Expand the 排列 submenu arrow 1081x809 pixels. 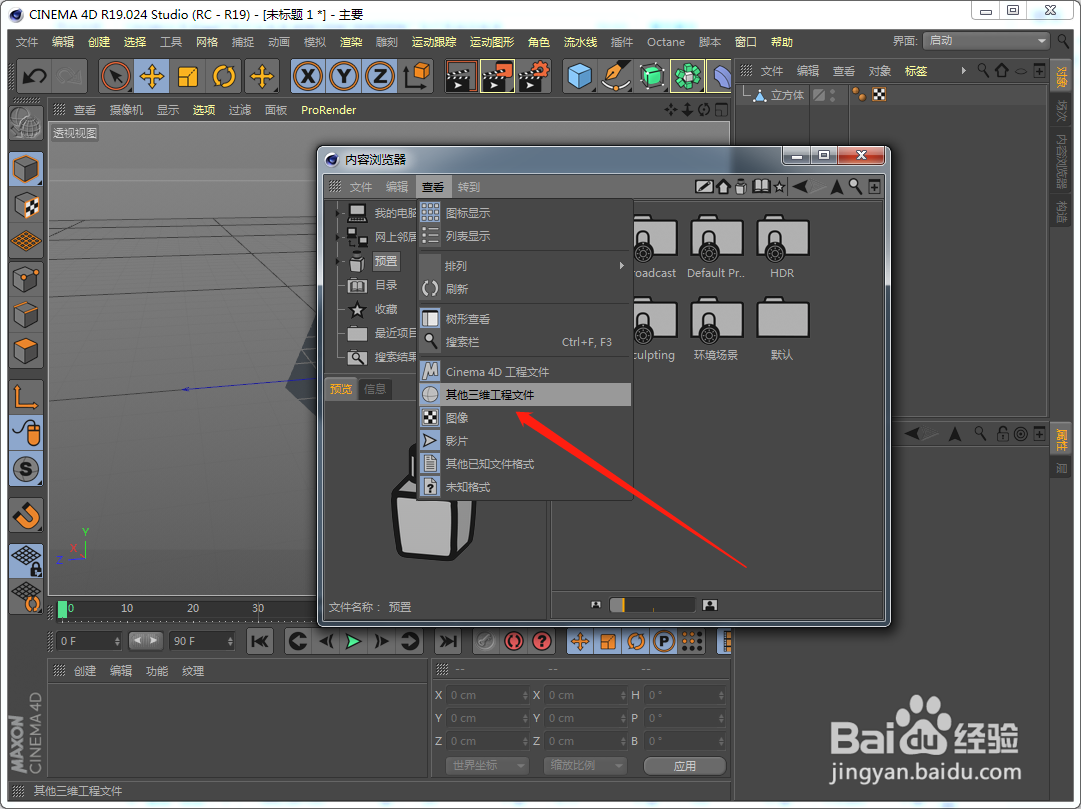pyautogui.click(x=621, y=266)
